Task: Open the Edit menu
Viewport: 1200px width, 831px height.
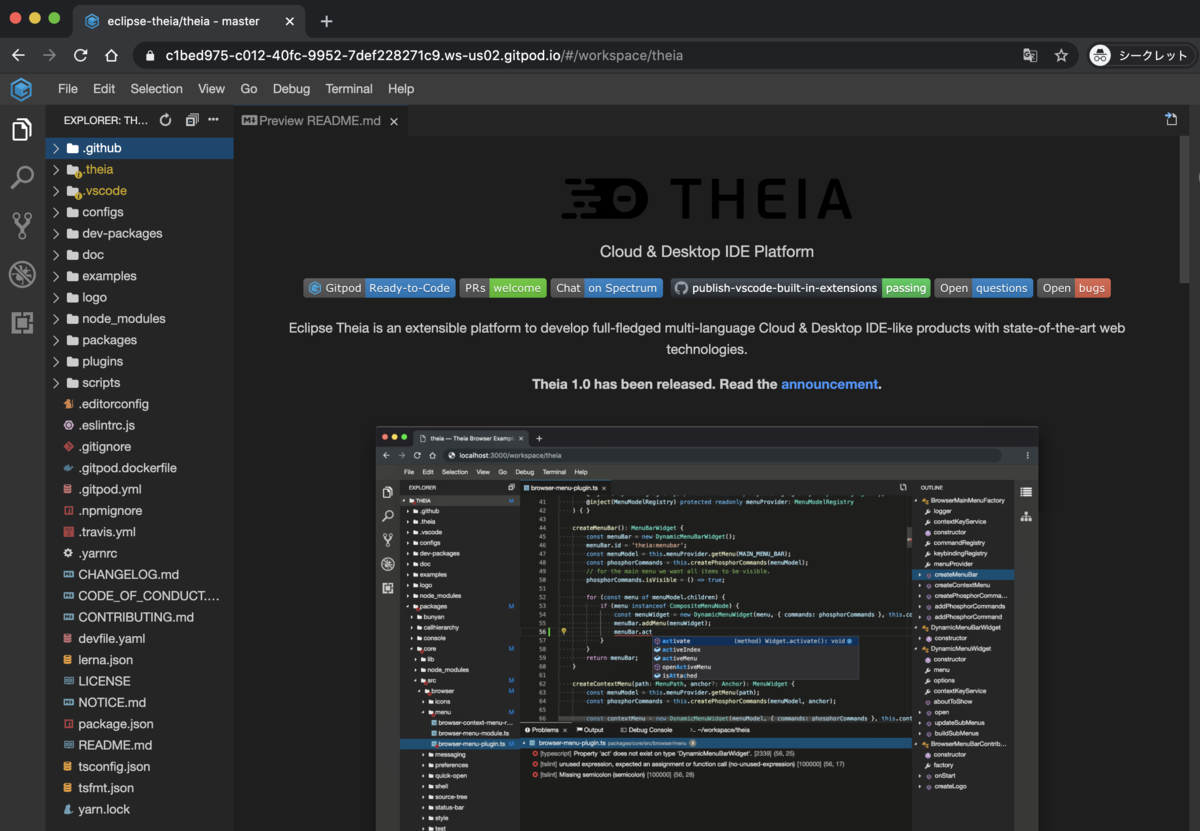Action: [x=104, y=89]
